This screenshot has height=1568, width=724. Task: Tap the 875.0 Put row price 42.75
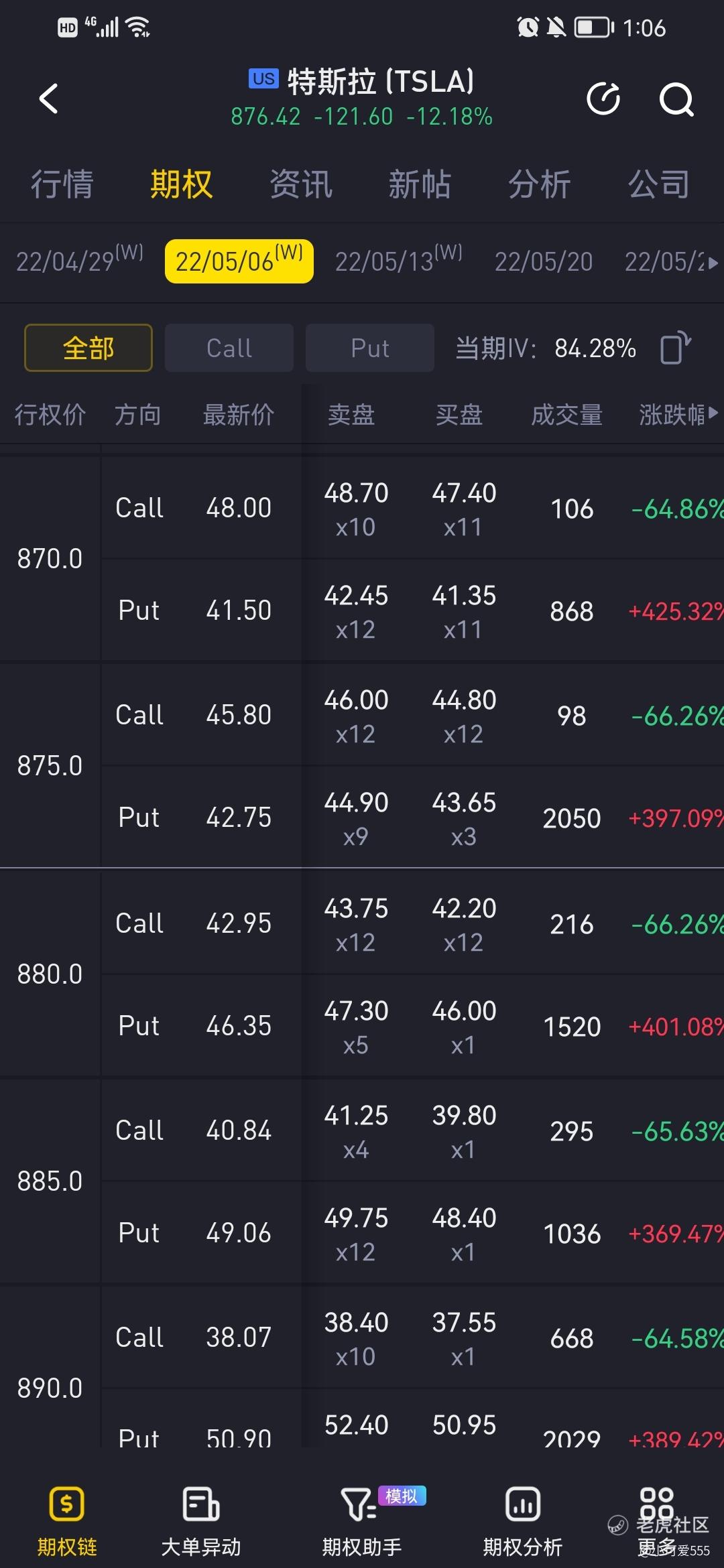[239, 818]
